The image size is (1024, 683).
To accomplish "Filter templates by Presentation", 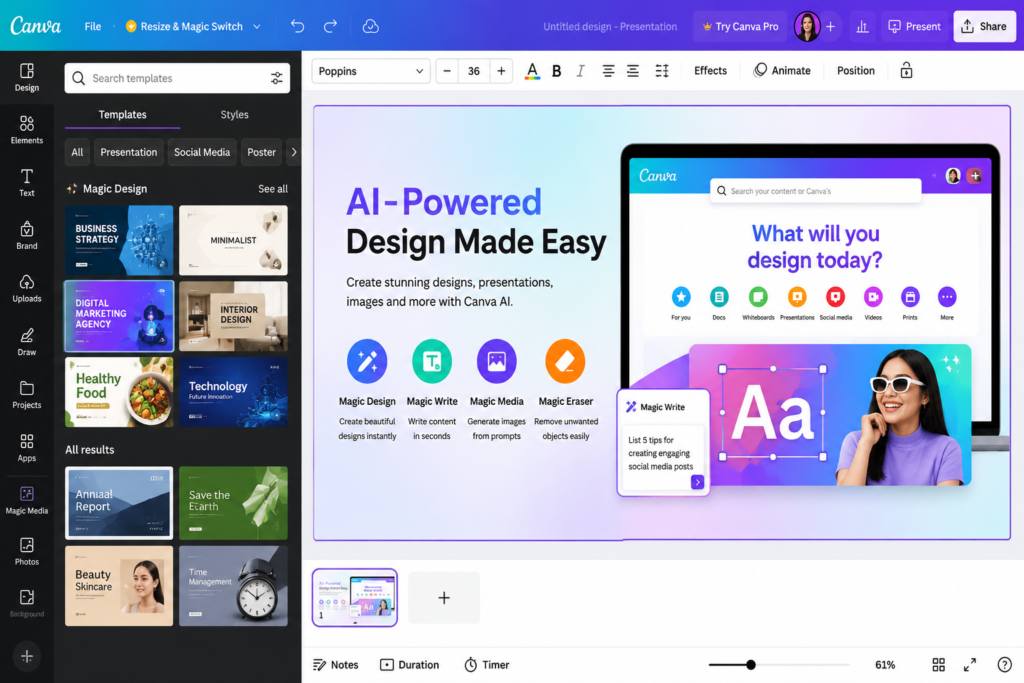I will click(129, 152).
